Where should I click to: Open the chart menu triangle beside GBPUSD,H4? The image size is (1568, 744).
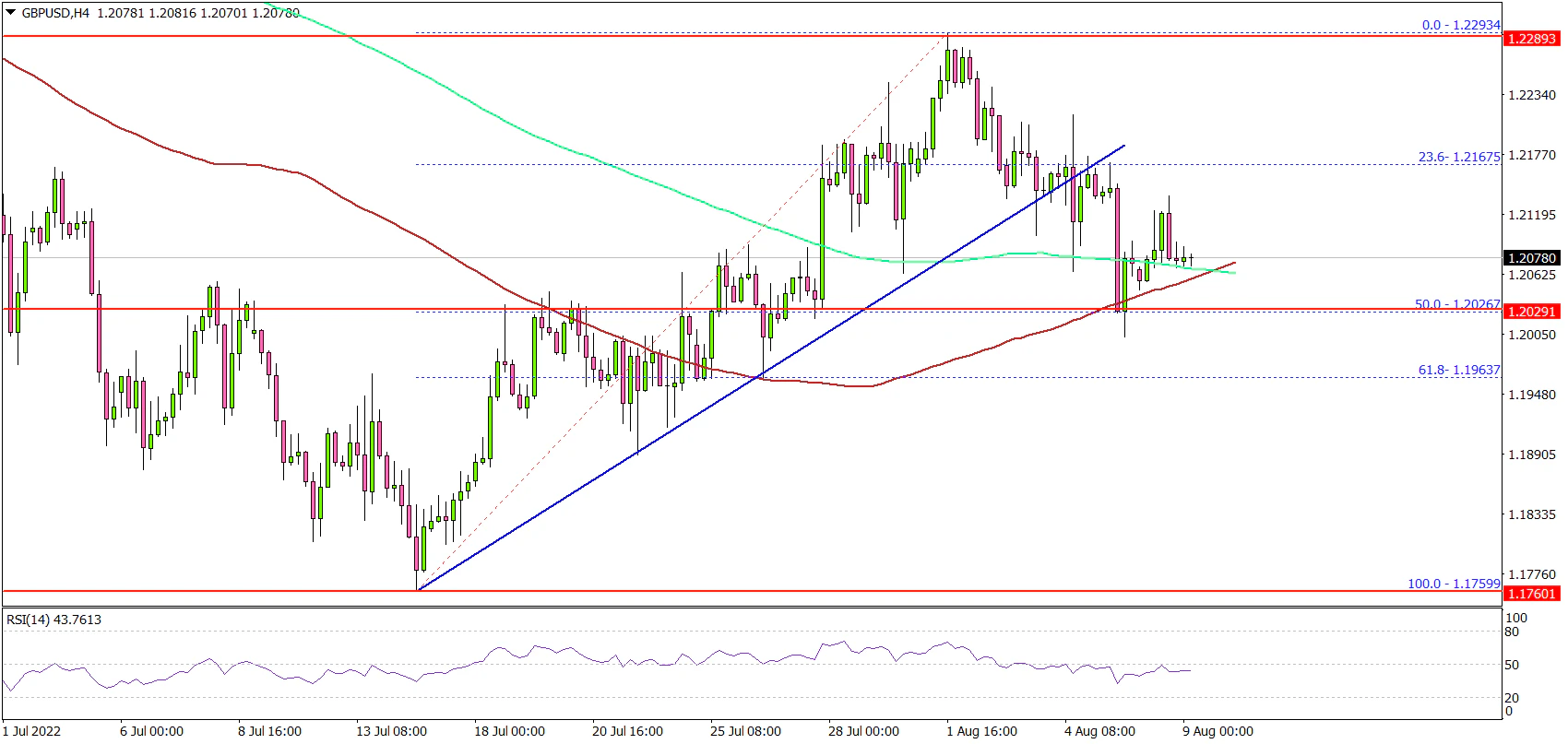[10, 14]
